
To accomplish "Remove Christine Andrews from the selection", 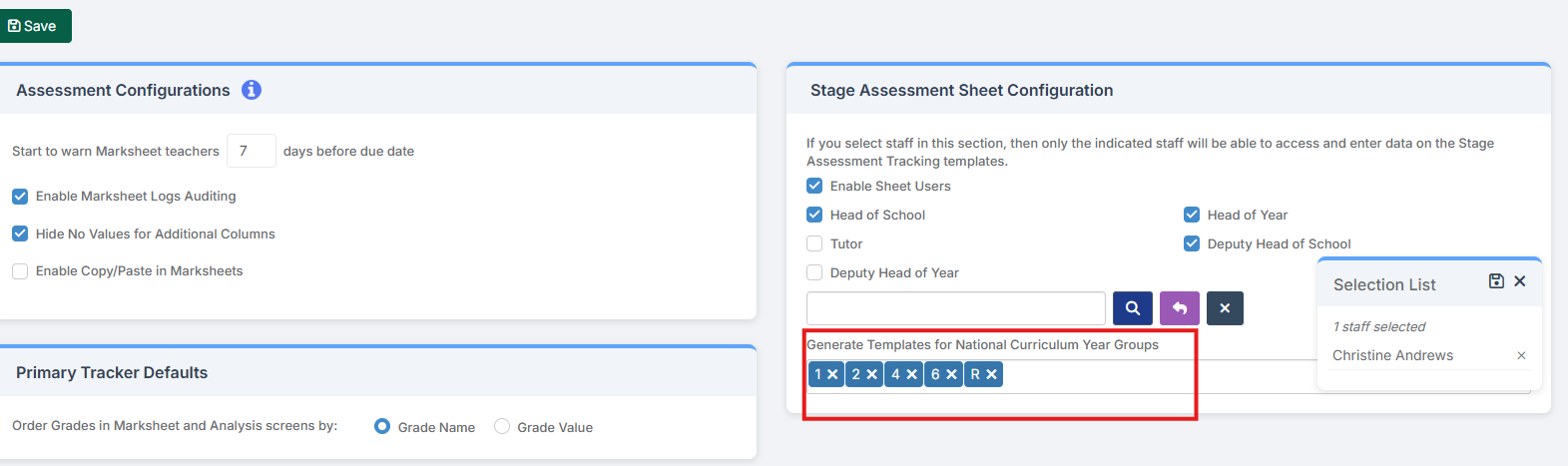I will [1521, 355].
